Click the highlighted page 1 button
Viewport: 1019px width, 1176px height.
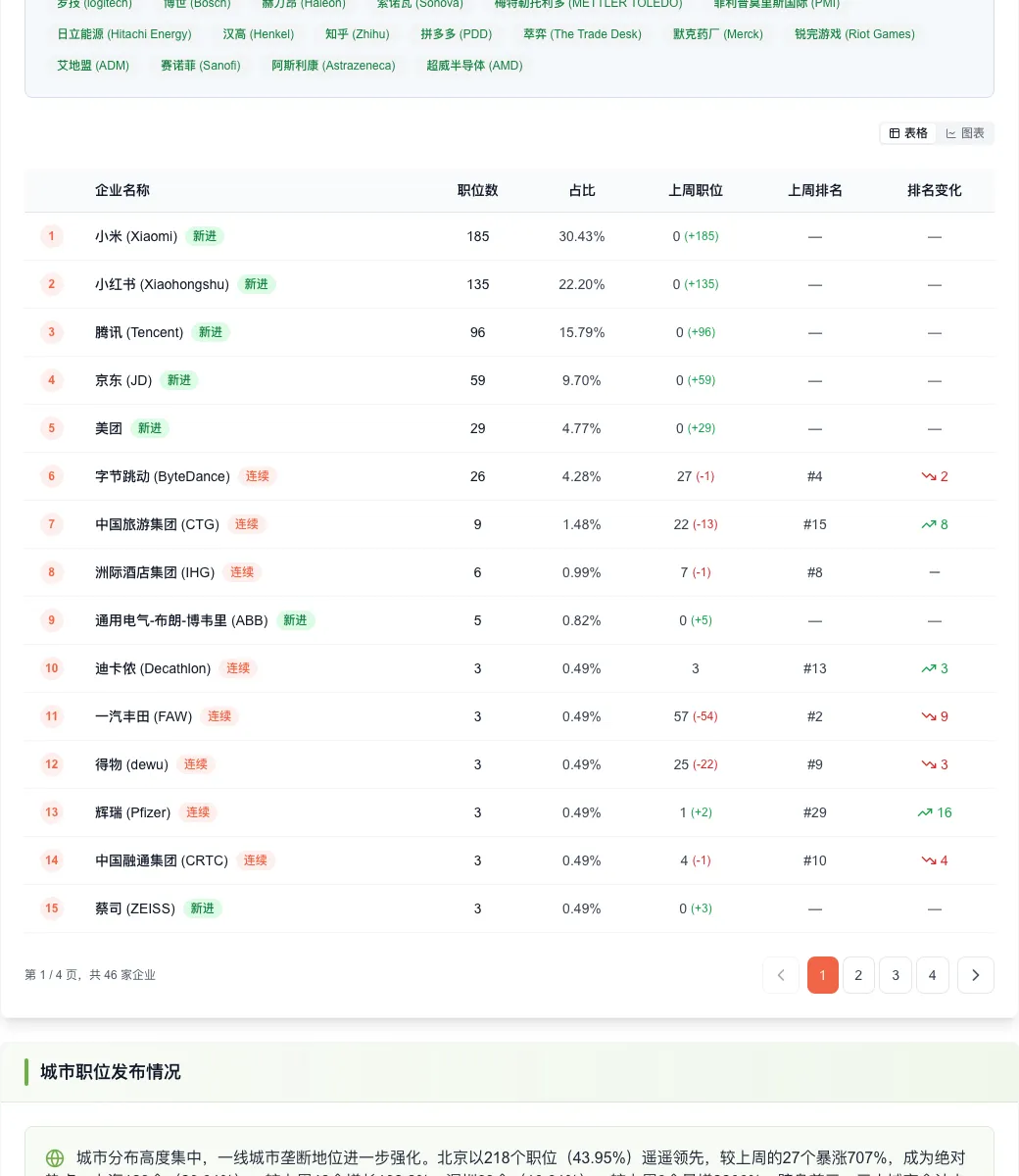coord(823,975)
